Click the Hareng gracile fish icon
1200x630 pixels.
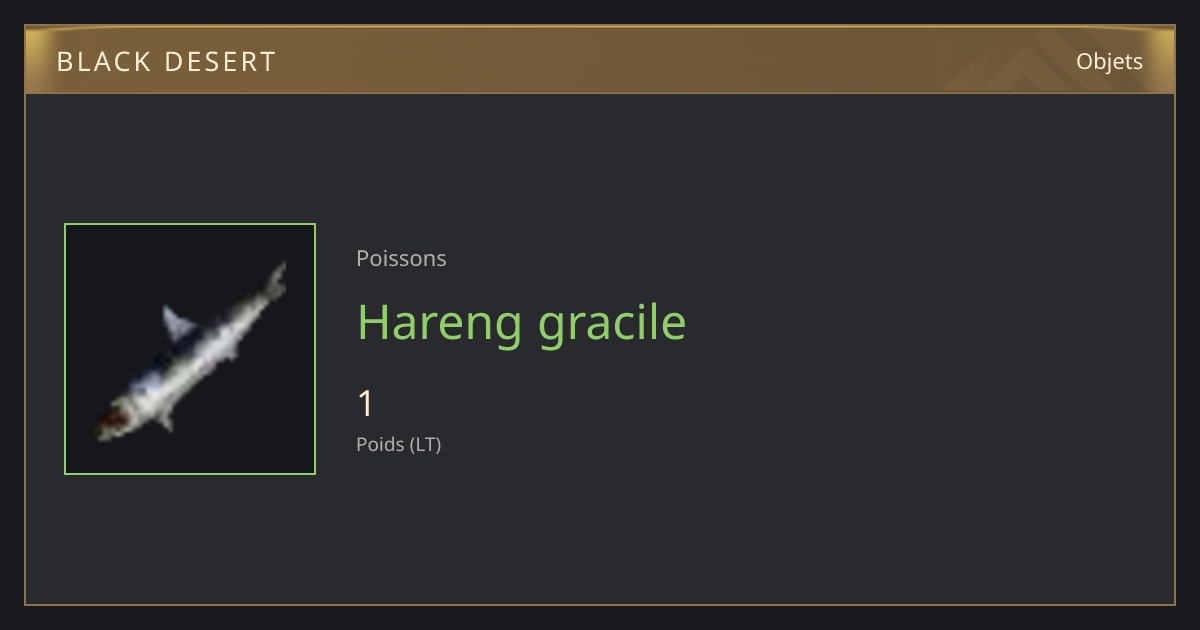190,349
